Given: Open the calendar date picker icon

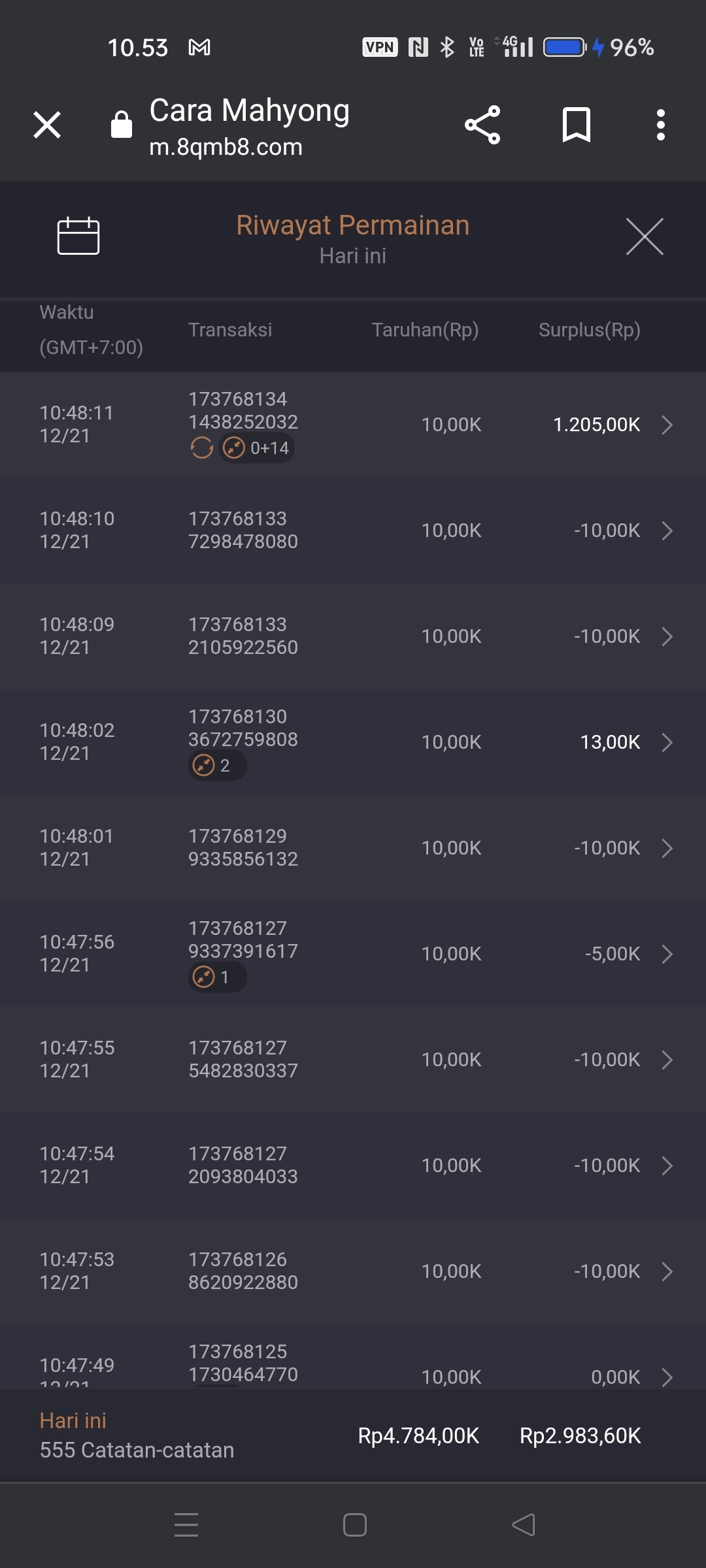Looking at the screenshot, I should (x=78, y=235).
